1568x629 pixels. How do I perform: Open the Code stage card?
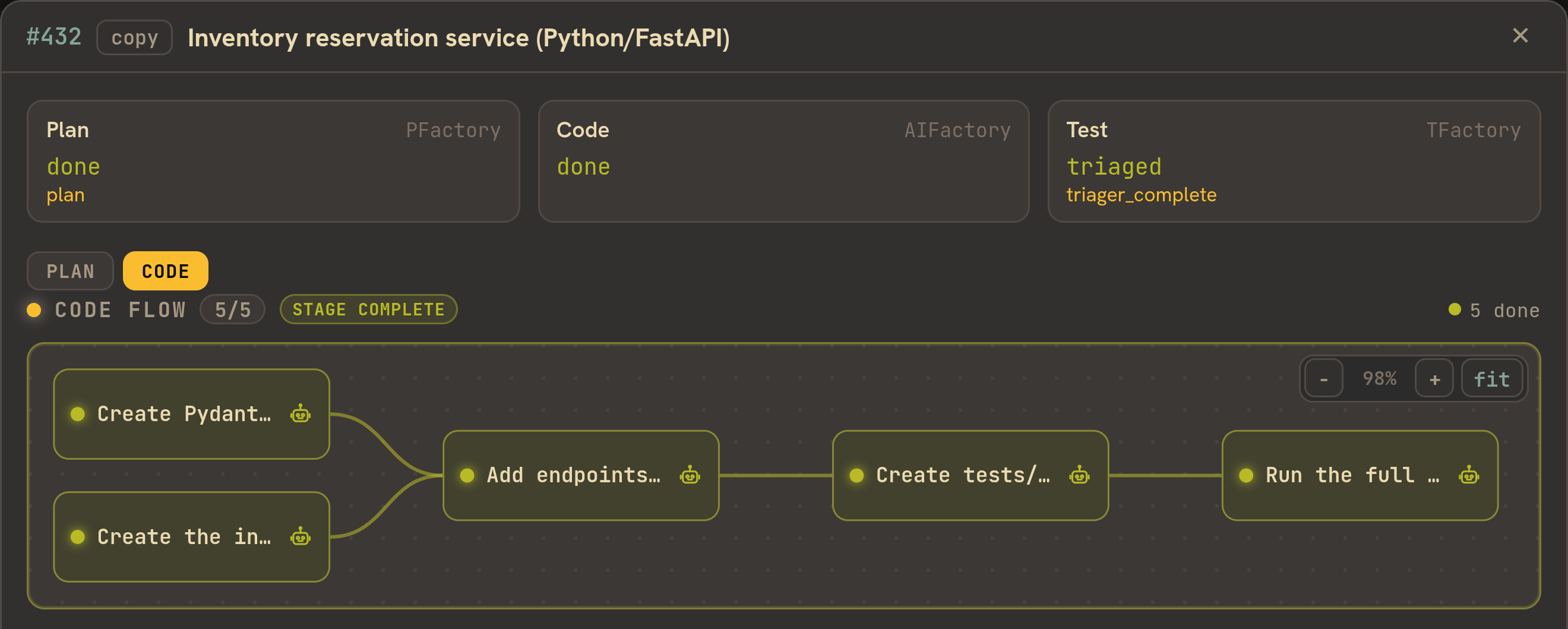(x=783, y=162)
